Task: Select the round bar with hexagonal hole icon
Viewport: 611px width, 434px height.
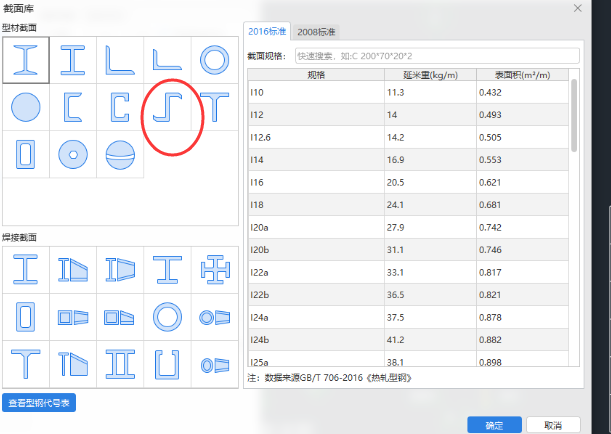Action: click(73, 154)
